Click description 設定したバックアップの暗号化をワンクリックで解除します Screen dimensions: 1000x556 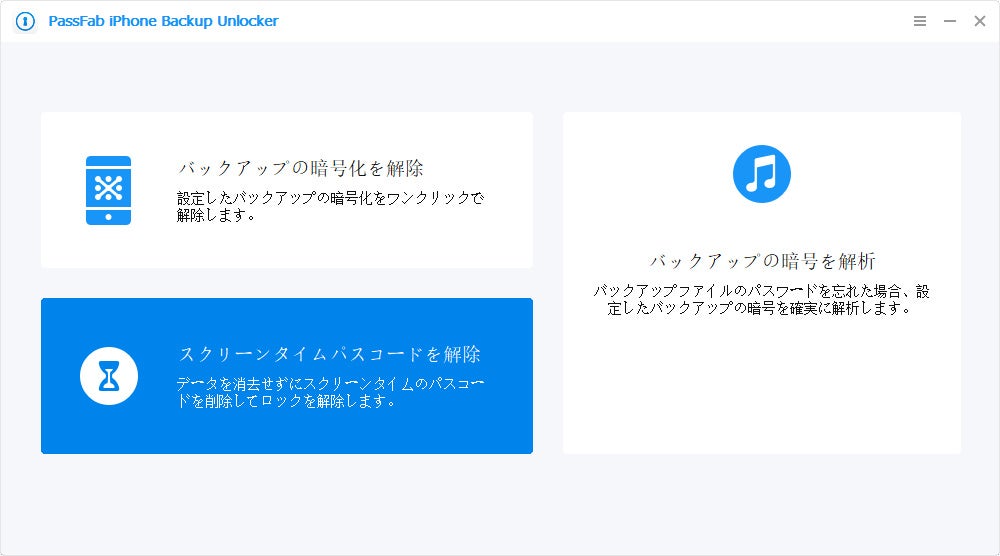[x=330, y=207]
